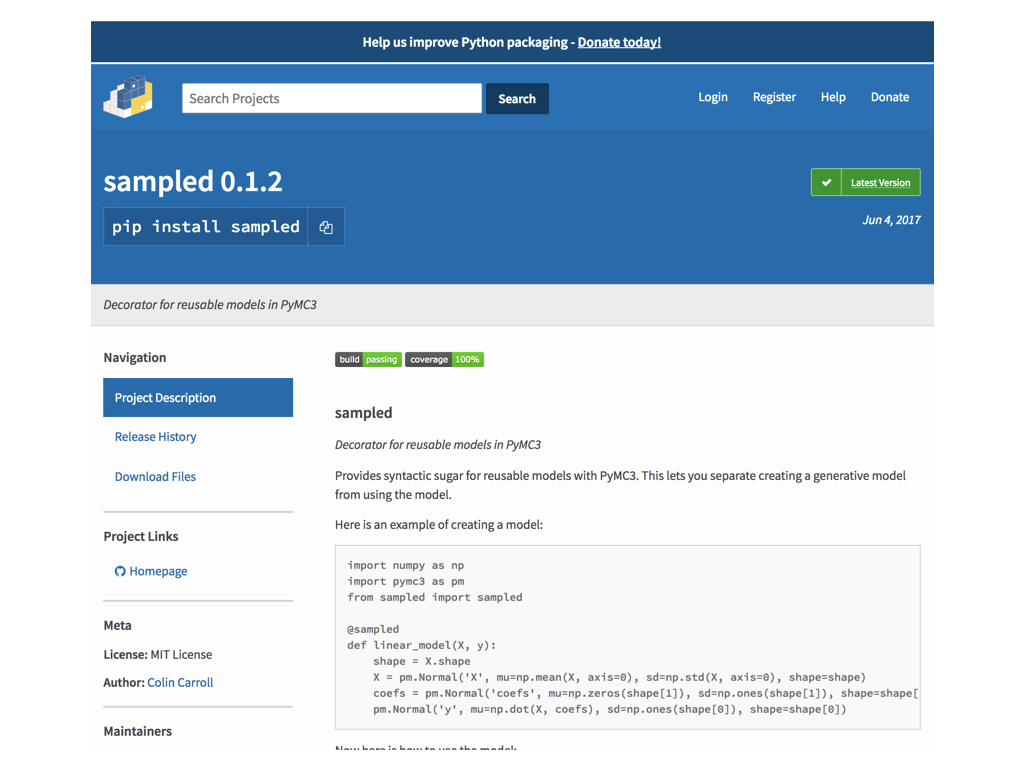Open the Release History tab

pos(155,436)
